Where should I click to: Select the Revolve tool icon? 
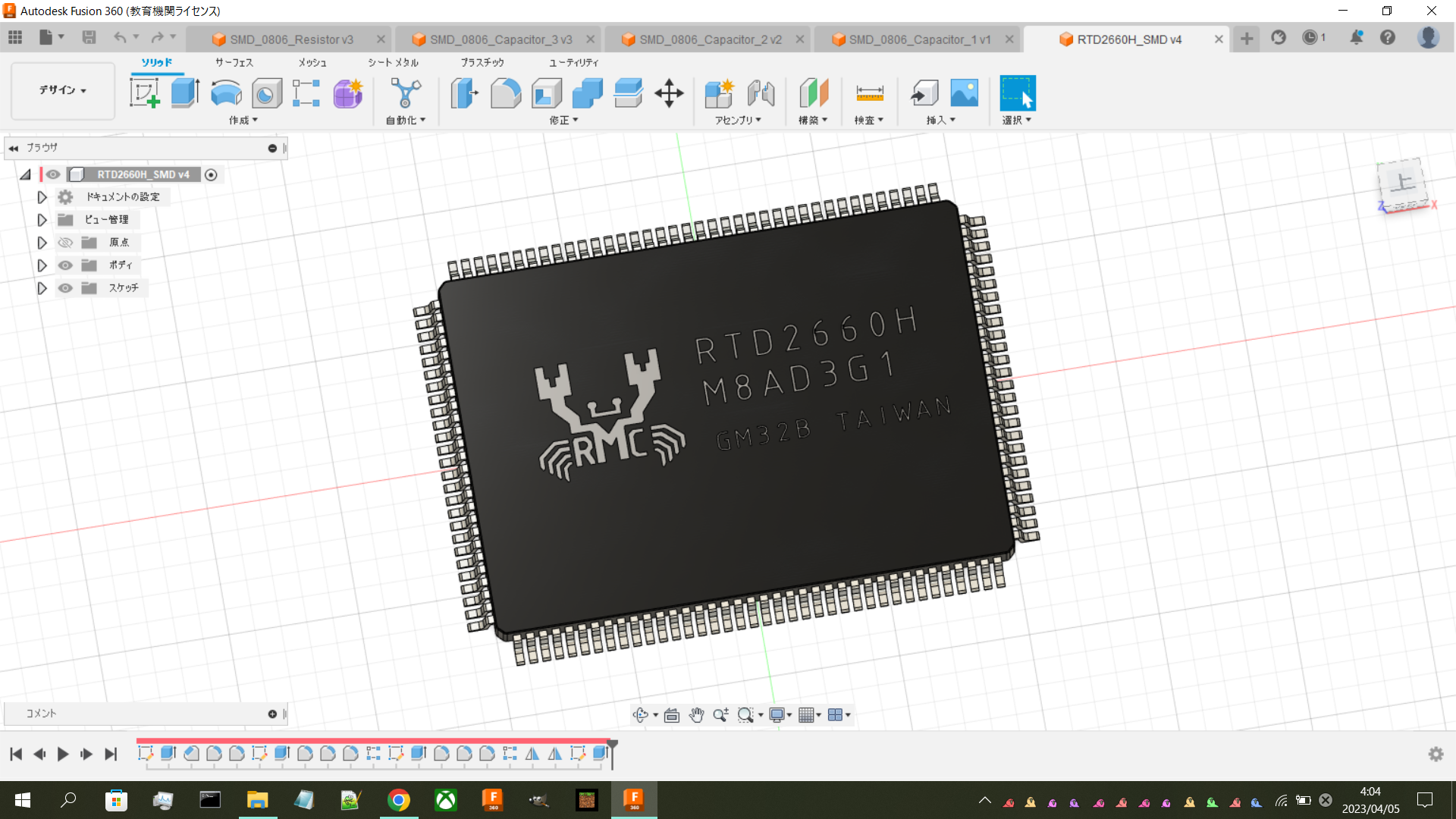pos(226,93)
